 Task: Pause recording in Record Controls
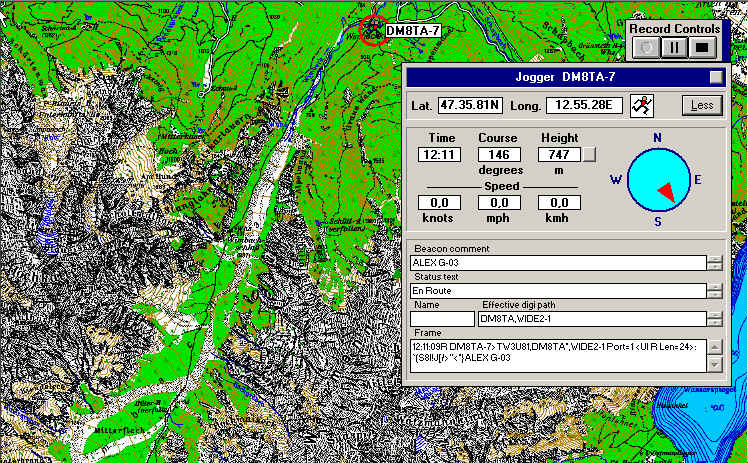click(x=674, y=48)
